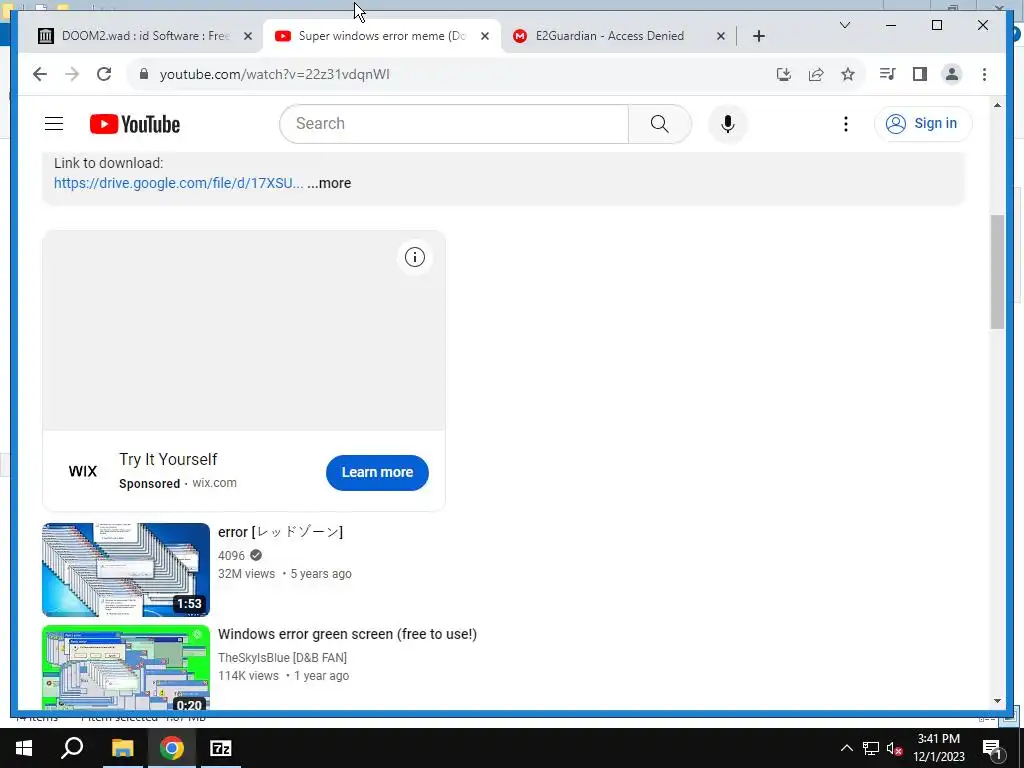The width and height of the screenshot is (1024, 768).
Task: Open the drive.google.com download link
Action: [x=178, y=183]
